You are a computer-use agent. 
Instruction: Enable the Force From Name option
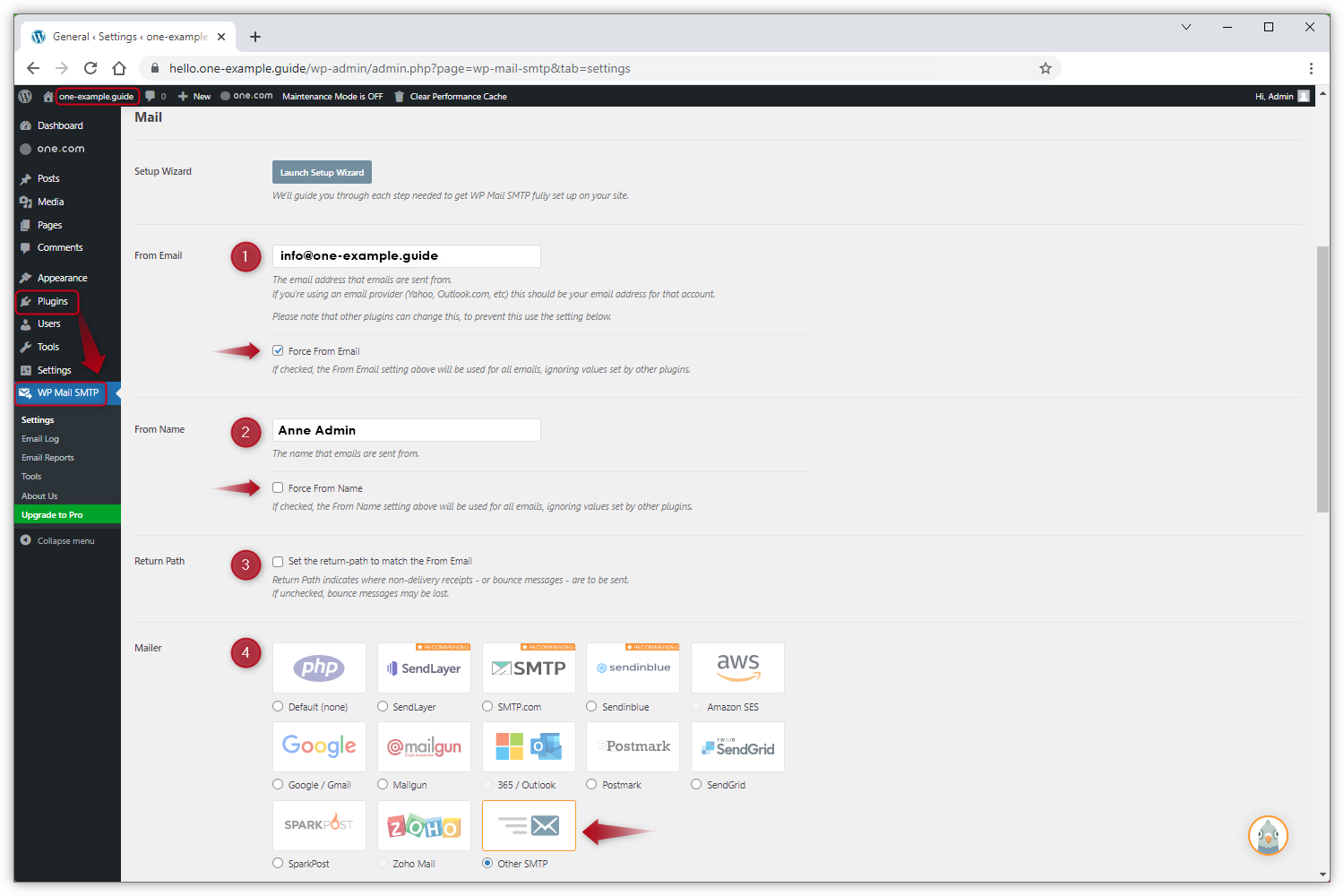coord(278,487)
